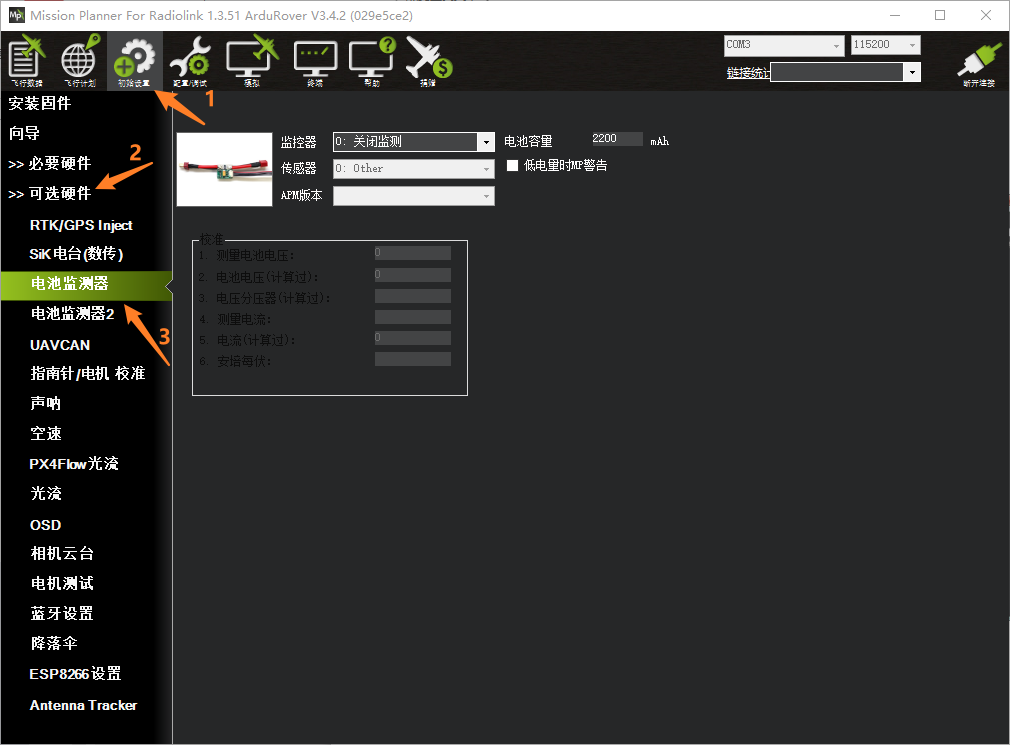Open Config/Tuning (配置/调试) wrench icon
This screenshot has width=1010, height=745.
(189, 62)
